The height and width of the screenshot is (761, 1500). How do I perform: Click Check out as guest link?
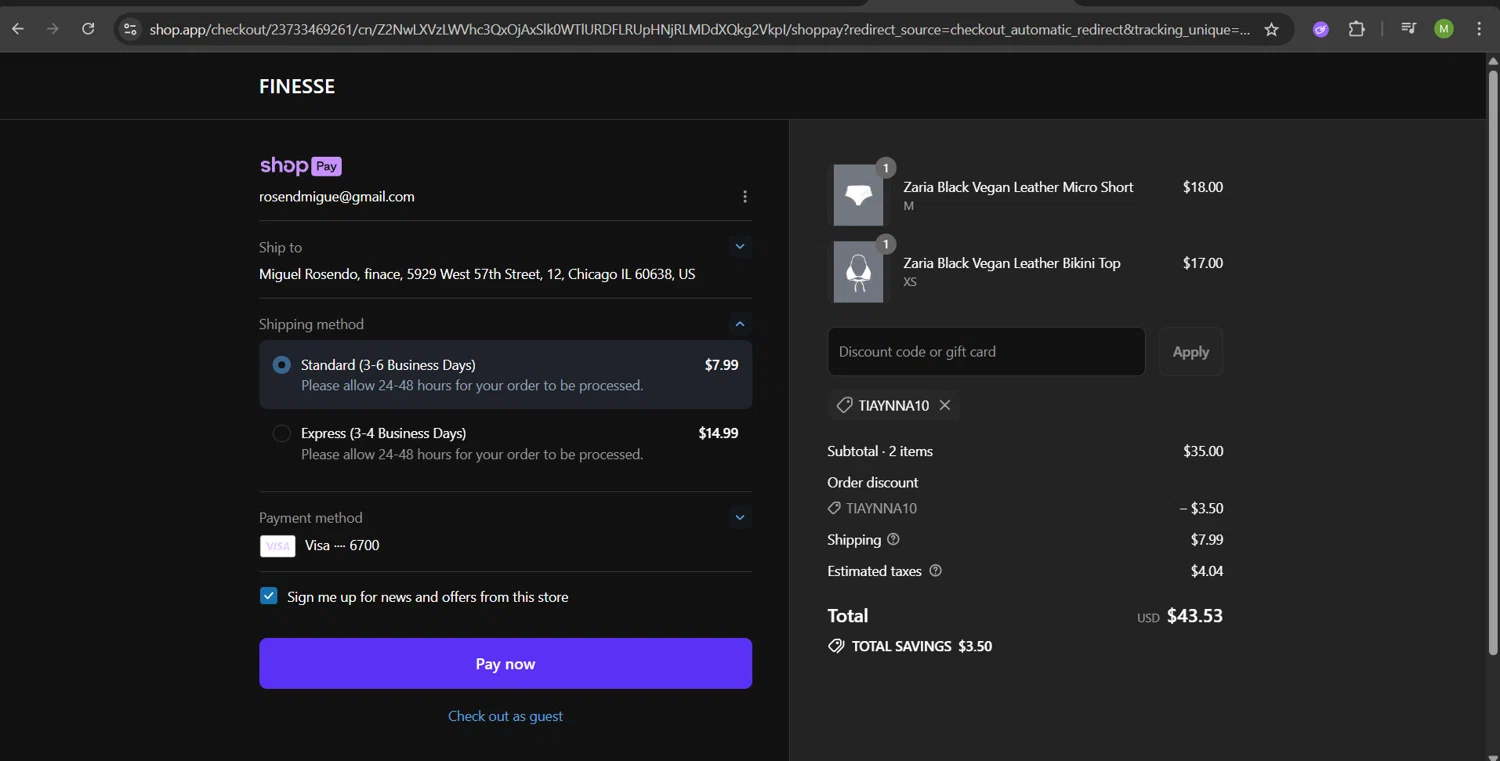505,716
